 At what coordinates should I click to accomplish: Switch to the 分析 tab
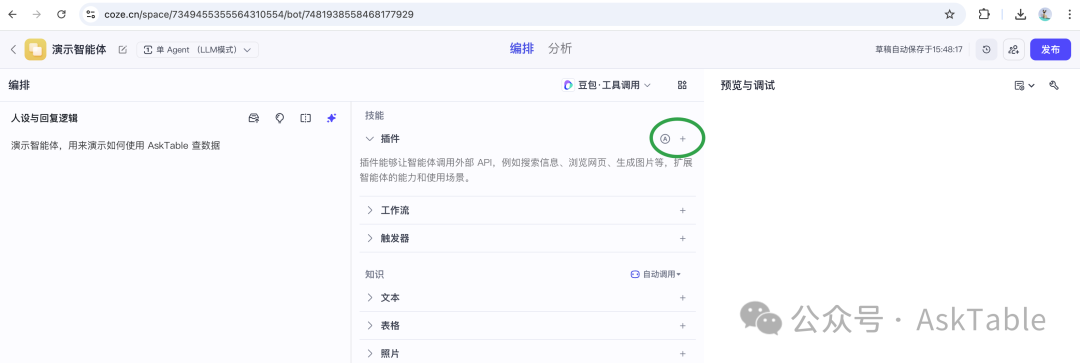coord(560,49)
